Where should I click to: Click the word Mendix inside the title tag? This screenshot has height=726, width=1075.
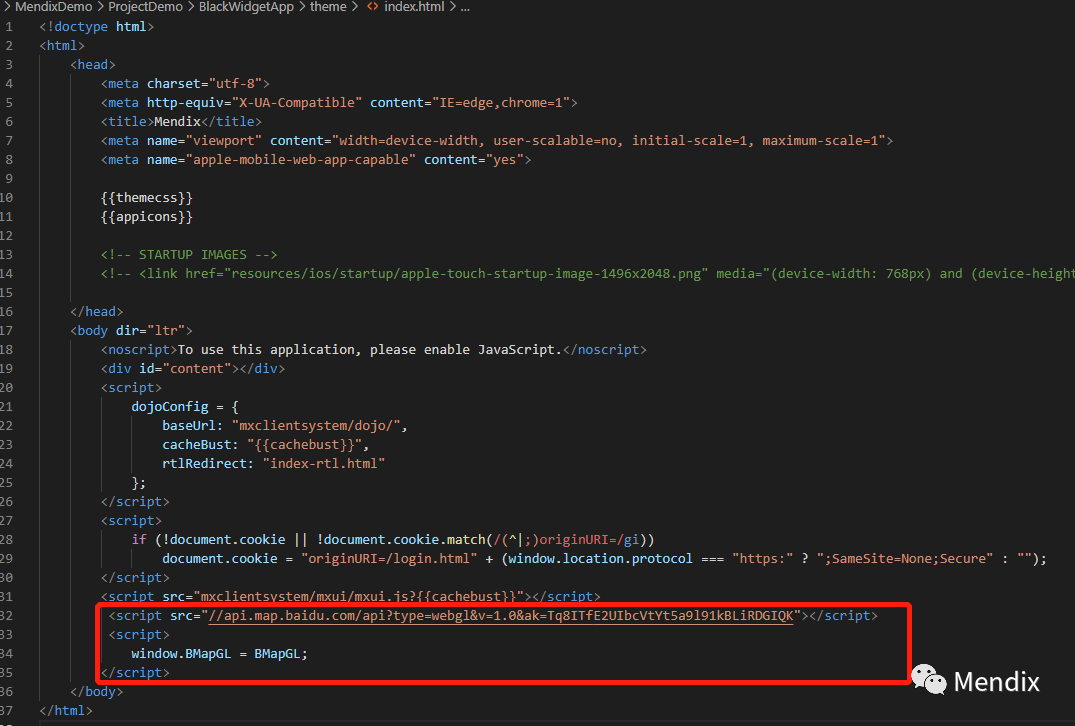pyautogui.click(x=178, y=121)
